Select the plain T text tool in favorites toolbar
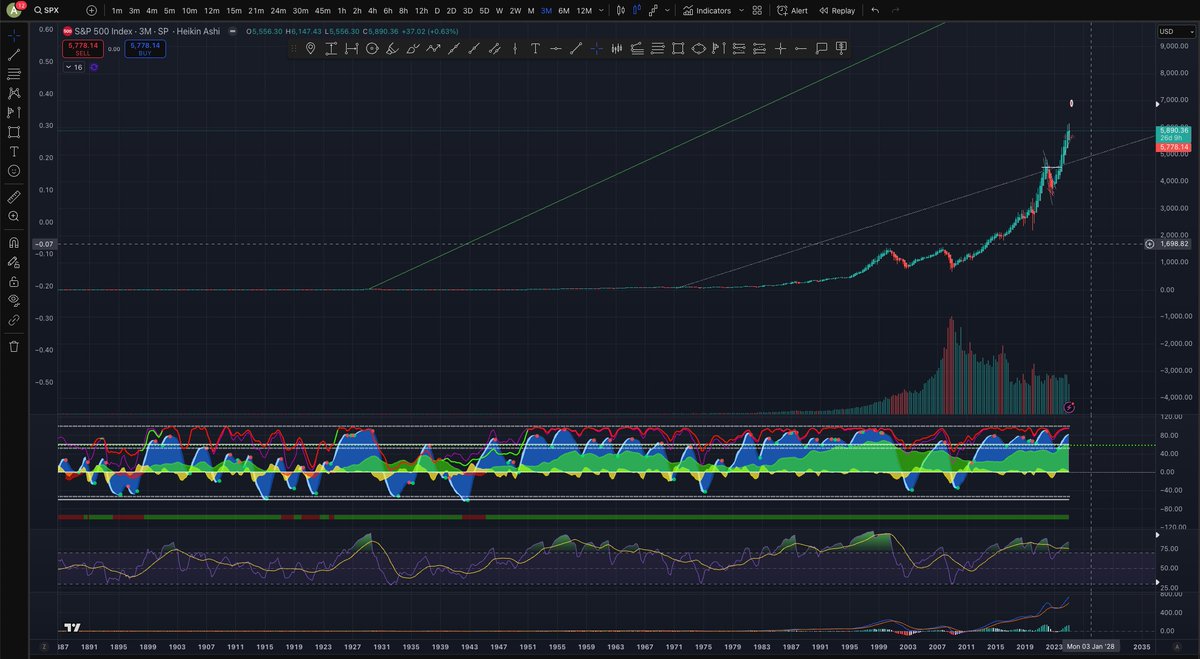Image resolution: width=1200 pixels, height=659 pixels. coord(535,48)
